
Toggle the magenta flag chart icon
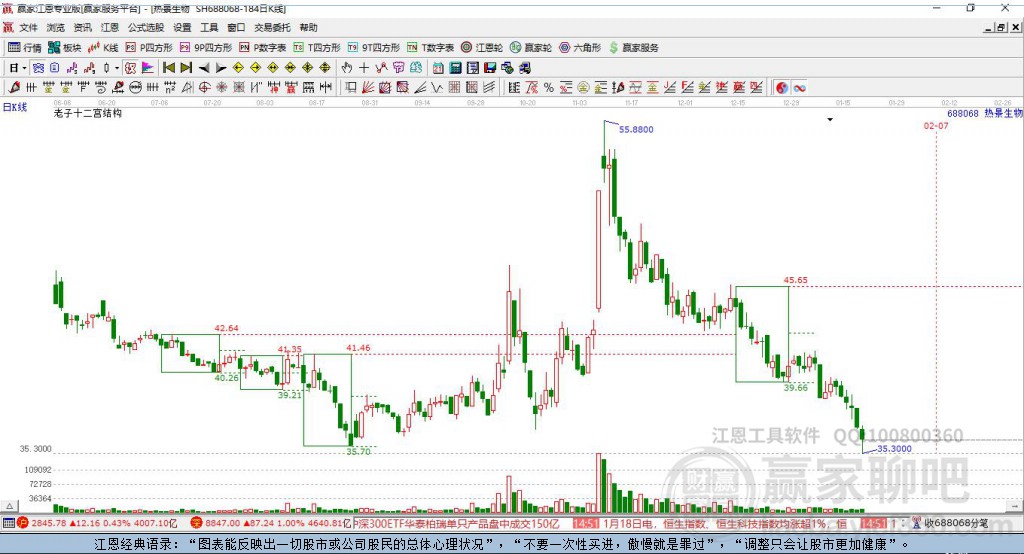pyautogui.click(x=148, y=67)
